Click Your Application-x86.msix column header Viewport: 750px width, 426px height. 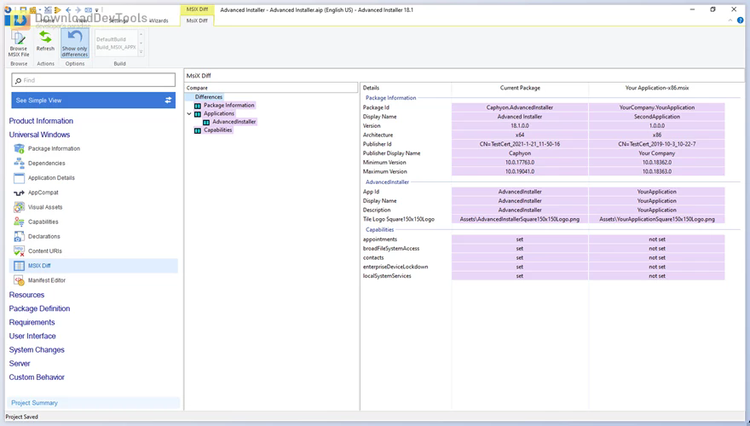657,88
